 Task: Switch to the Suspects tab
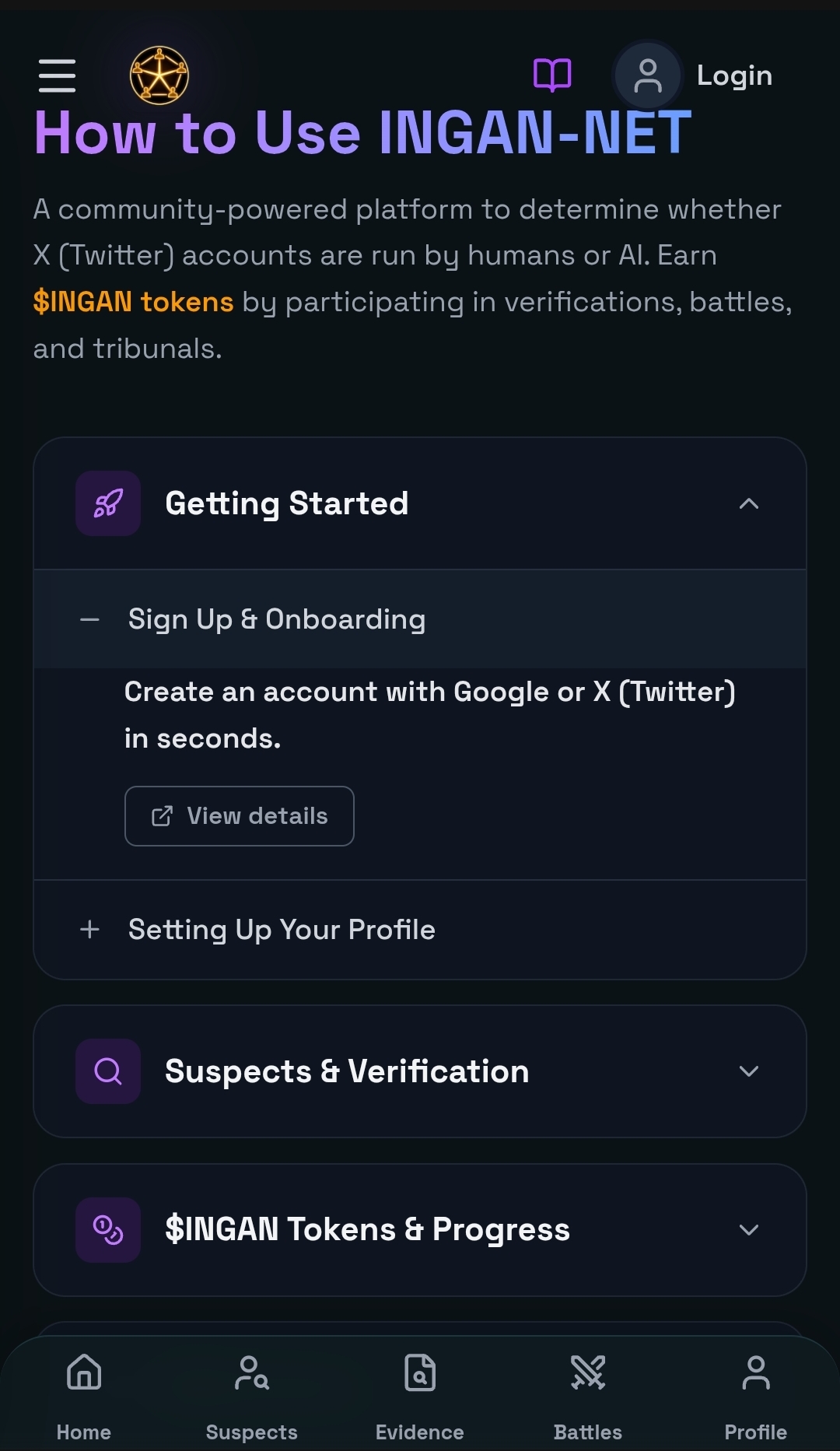click(252, 1393)
